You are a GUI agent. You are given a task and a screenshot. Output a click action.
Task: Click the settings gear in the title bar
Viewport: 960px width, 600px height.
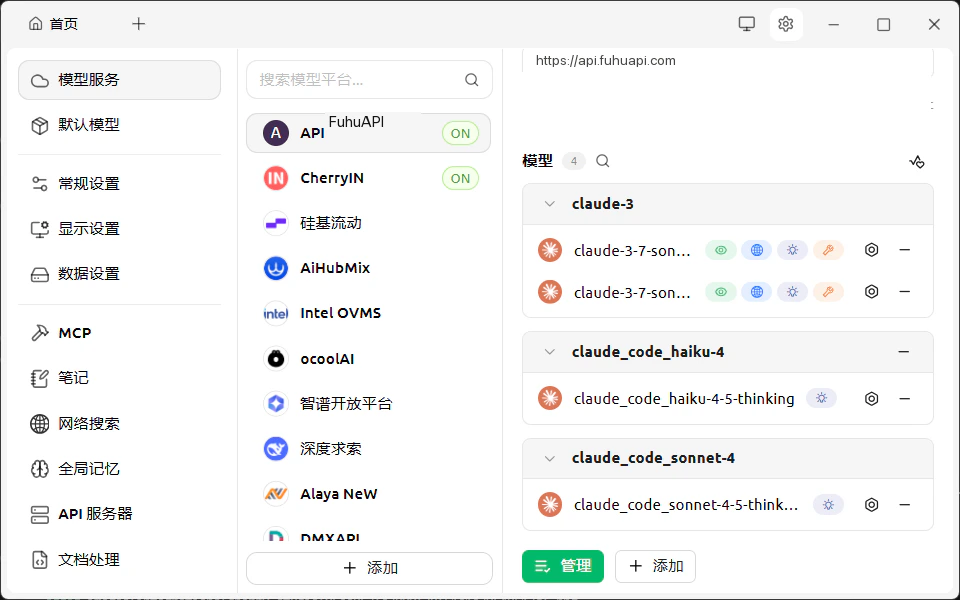pyautogui.click(x=786, y=24)
